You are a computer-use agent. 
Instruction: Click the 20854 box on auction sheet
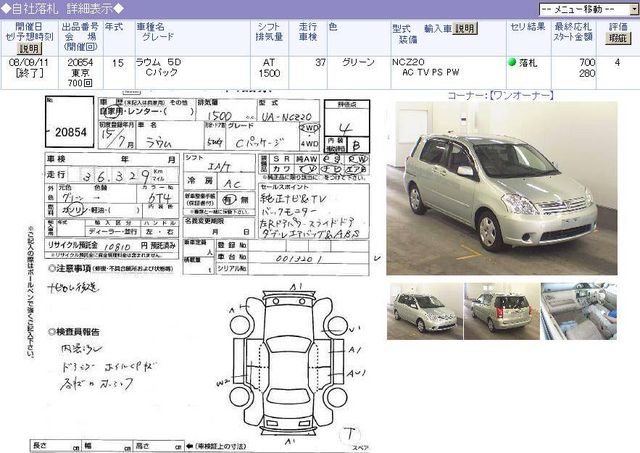coord(69,122)
